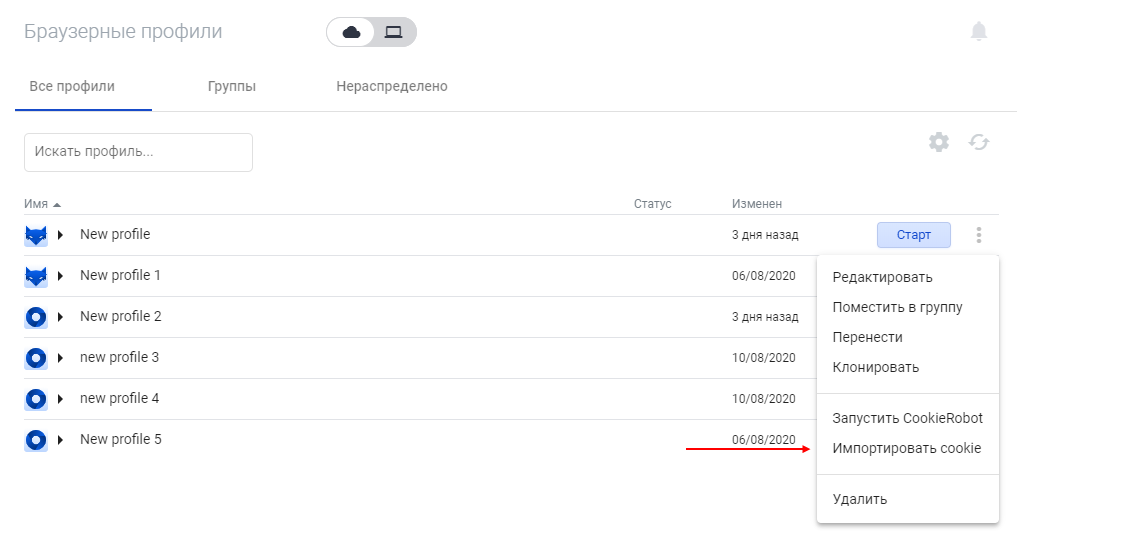
Task: Choose Запустить CookieRobot menu entry
Action: [x=908, y=419]
